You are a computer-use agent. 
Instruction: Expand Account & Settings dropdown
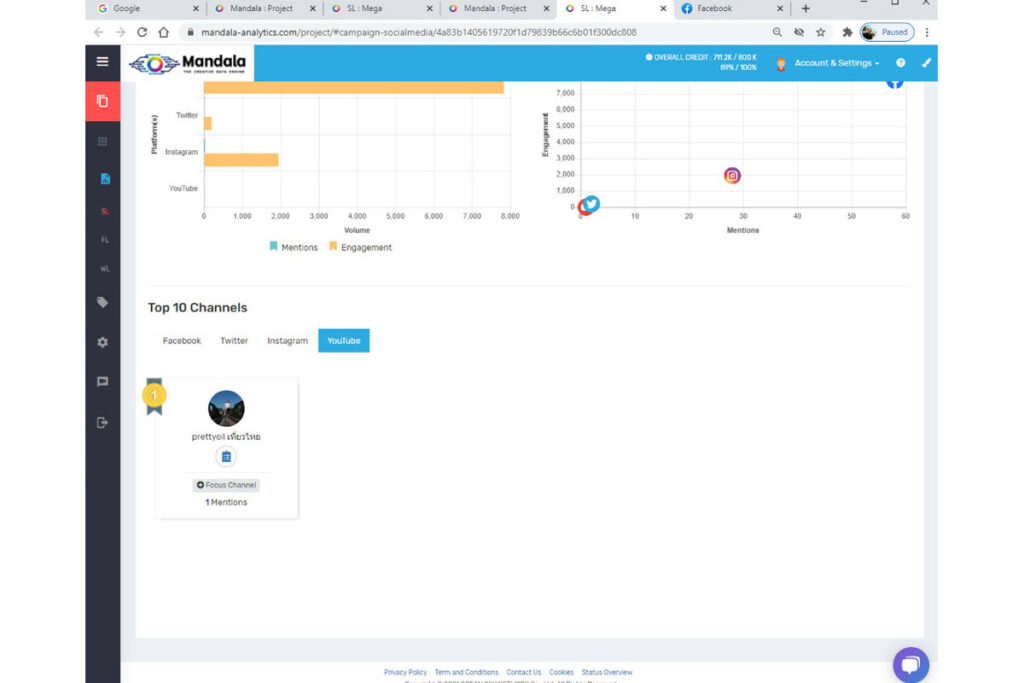pyautogui.click(x=836, y=63)
